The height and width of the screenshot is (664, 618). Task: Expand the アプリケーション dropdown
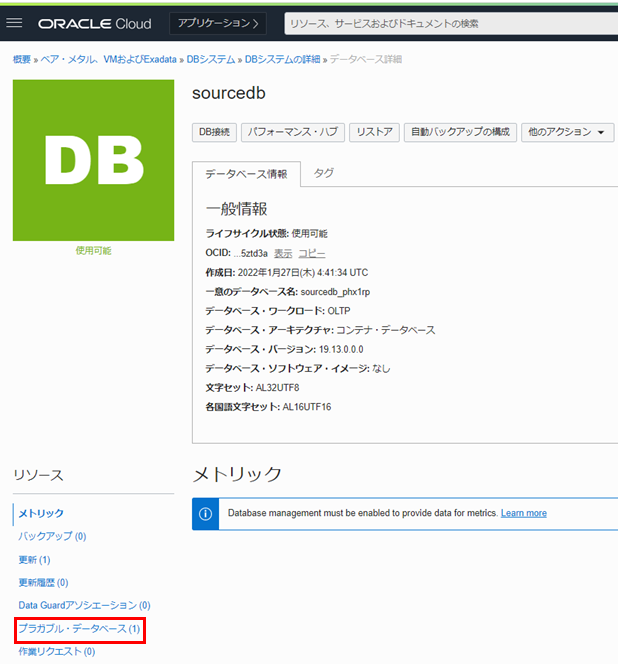pyautogui.click(x=218, y=22)
